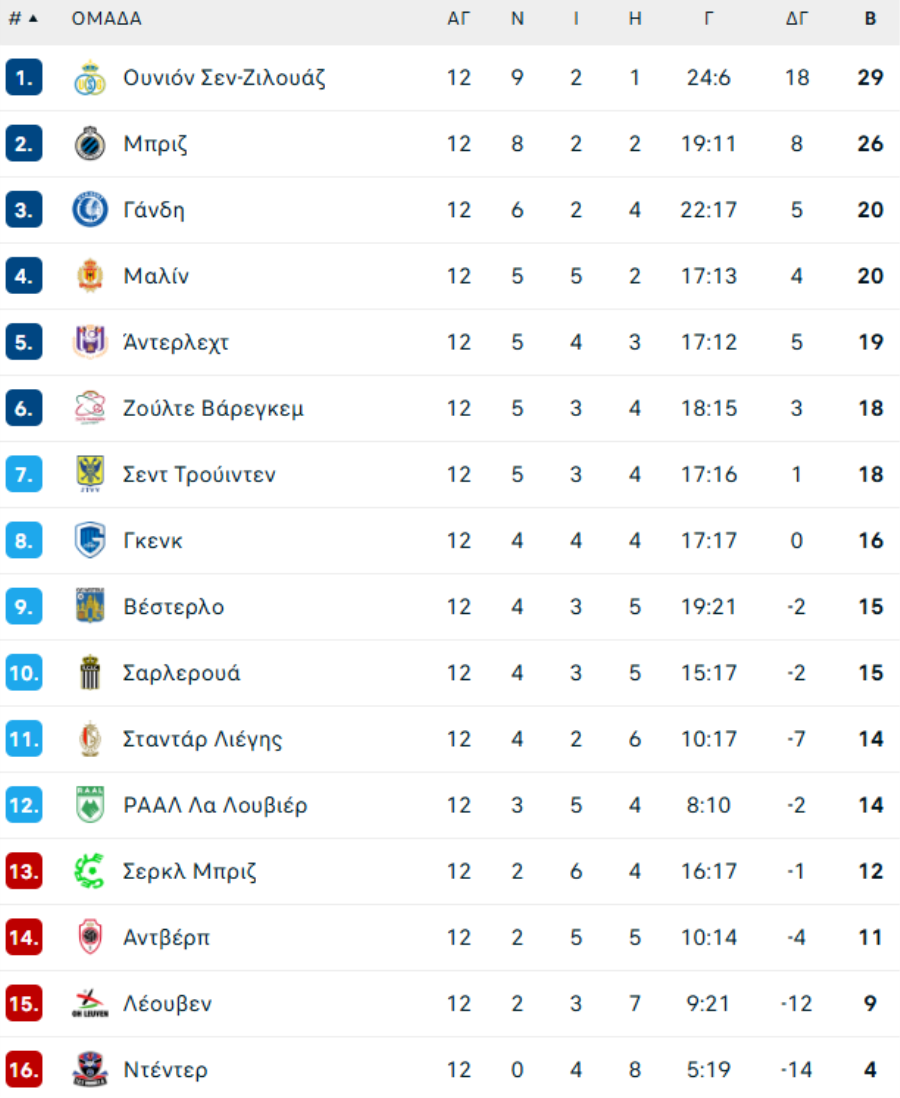Click the Γάνδη team logo
This screenshot has height=1098, width=900.
coord(90,210)
